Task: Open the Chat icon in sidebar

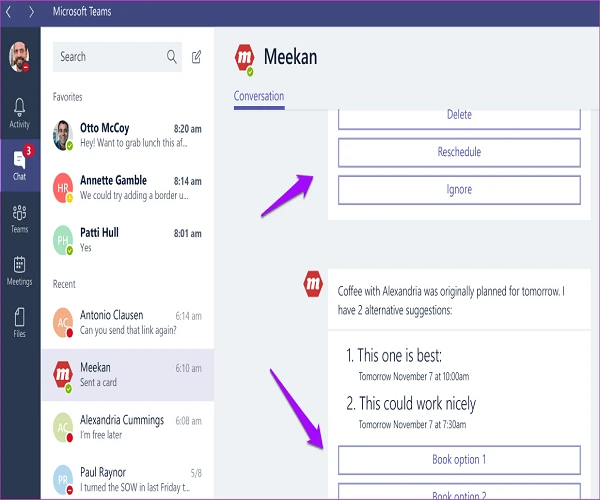Action: [19, 164]
